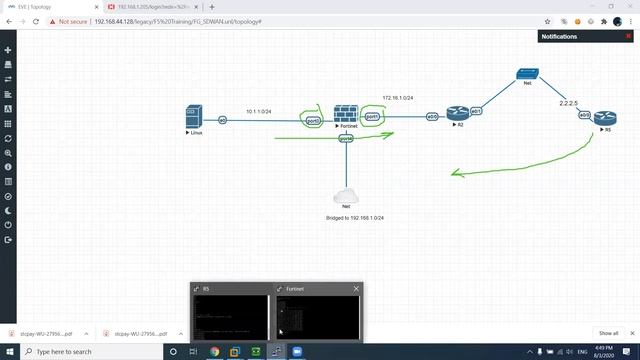Go back in browser history
This screenshot has width=640, height=360.
coord(9,22)
